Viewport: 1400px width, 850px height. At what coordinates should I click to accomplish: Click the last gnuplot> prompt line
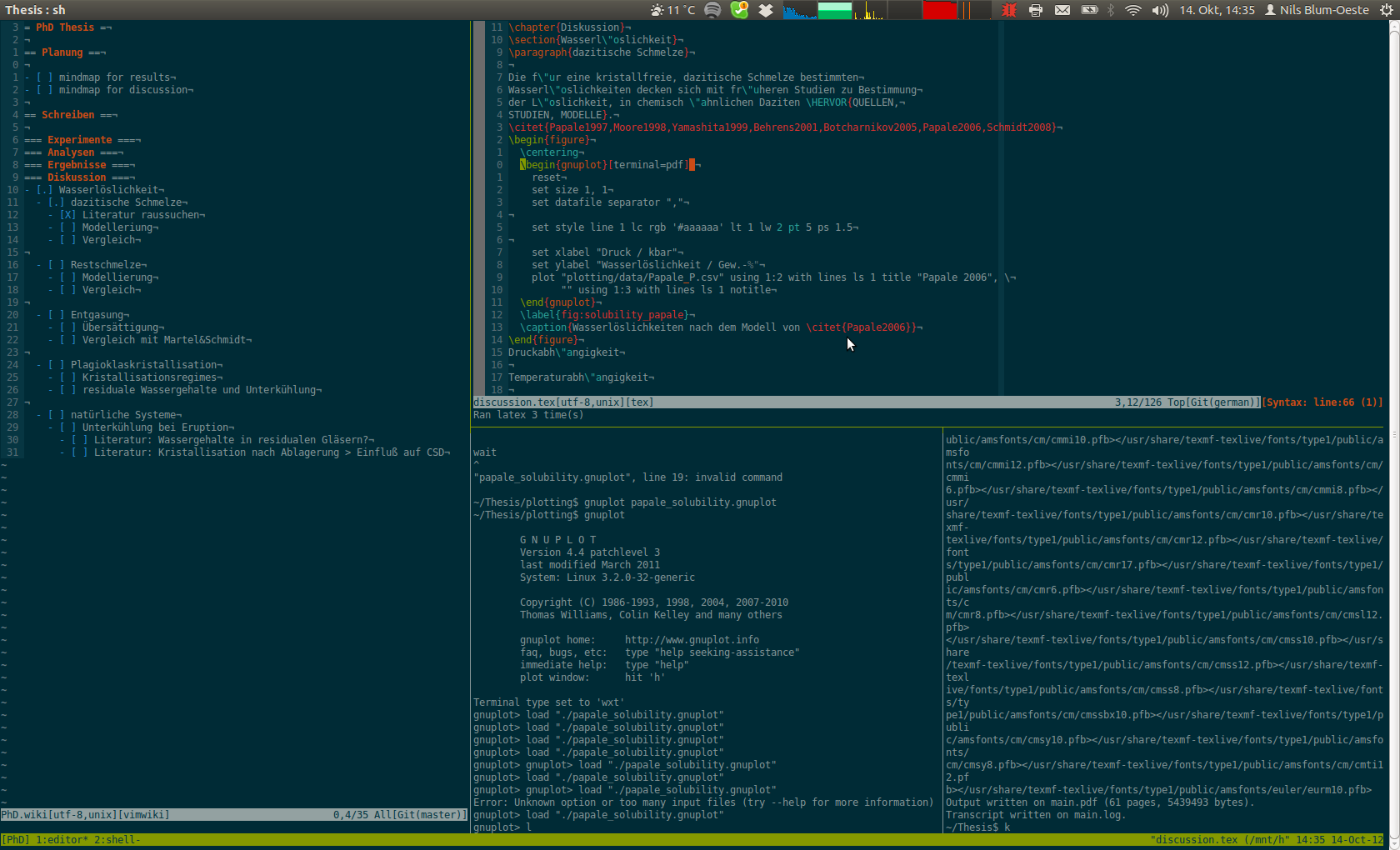pyautogui.click(x=502, y=827)
